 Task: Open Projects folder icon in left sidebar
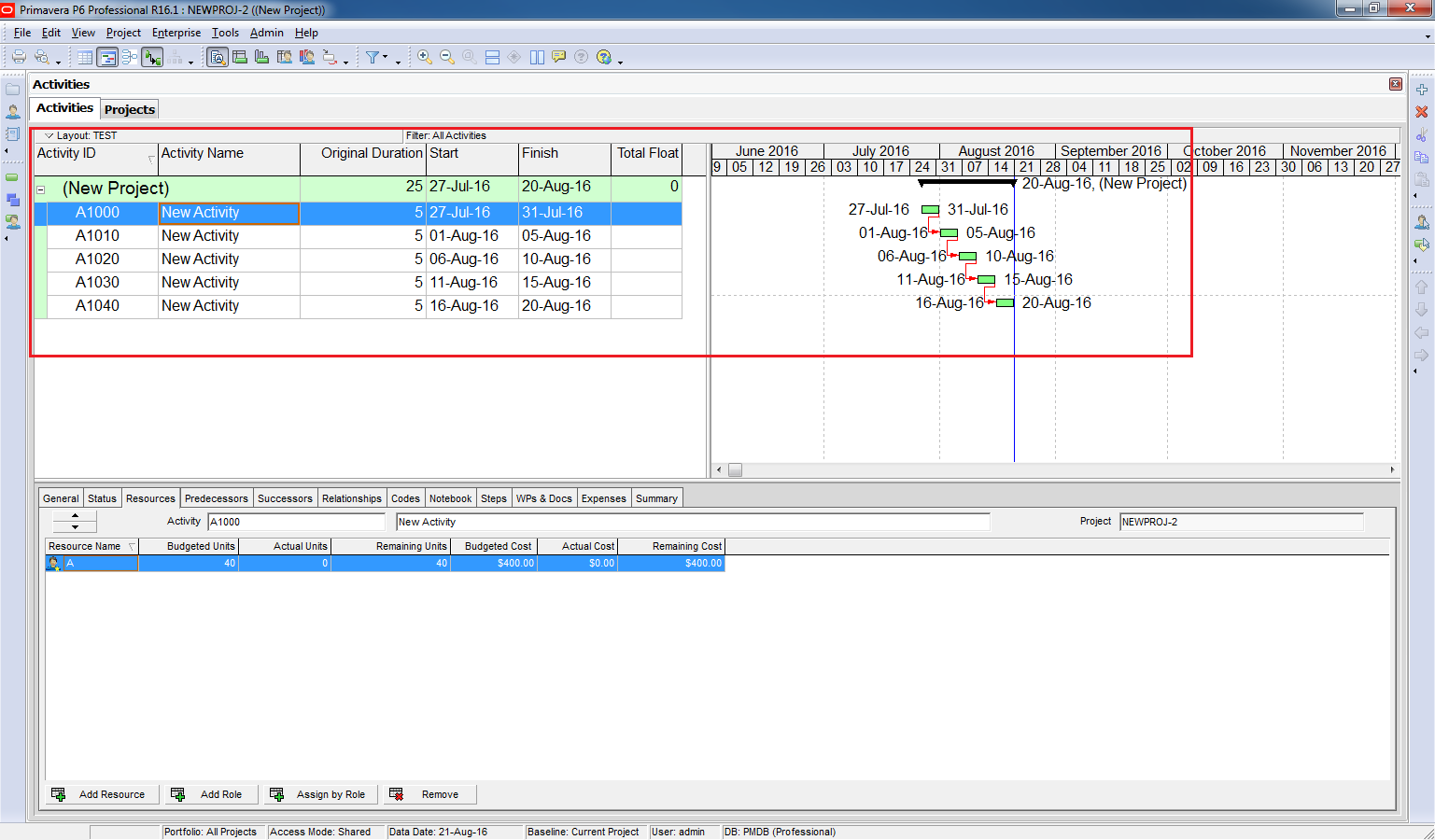(x=13, y=90)
